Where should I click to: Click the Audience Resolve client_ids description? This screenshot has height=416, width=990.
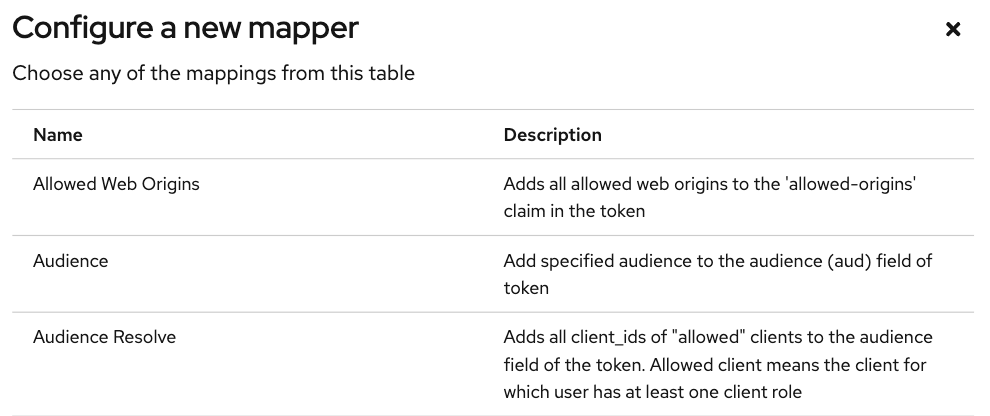718,365
